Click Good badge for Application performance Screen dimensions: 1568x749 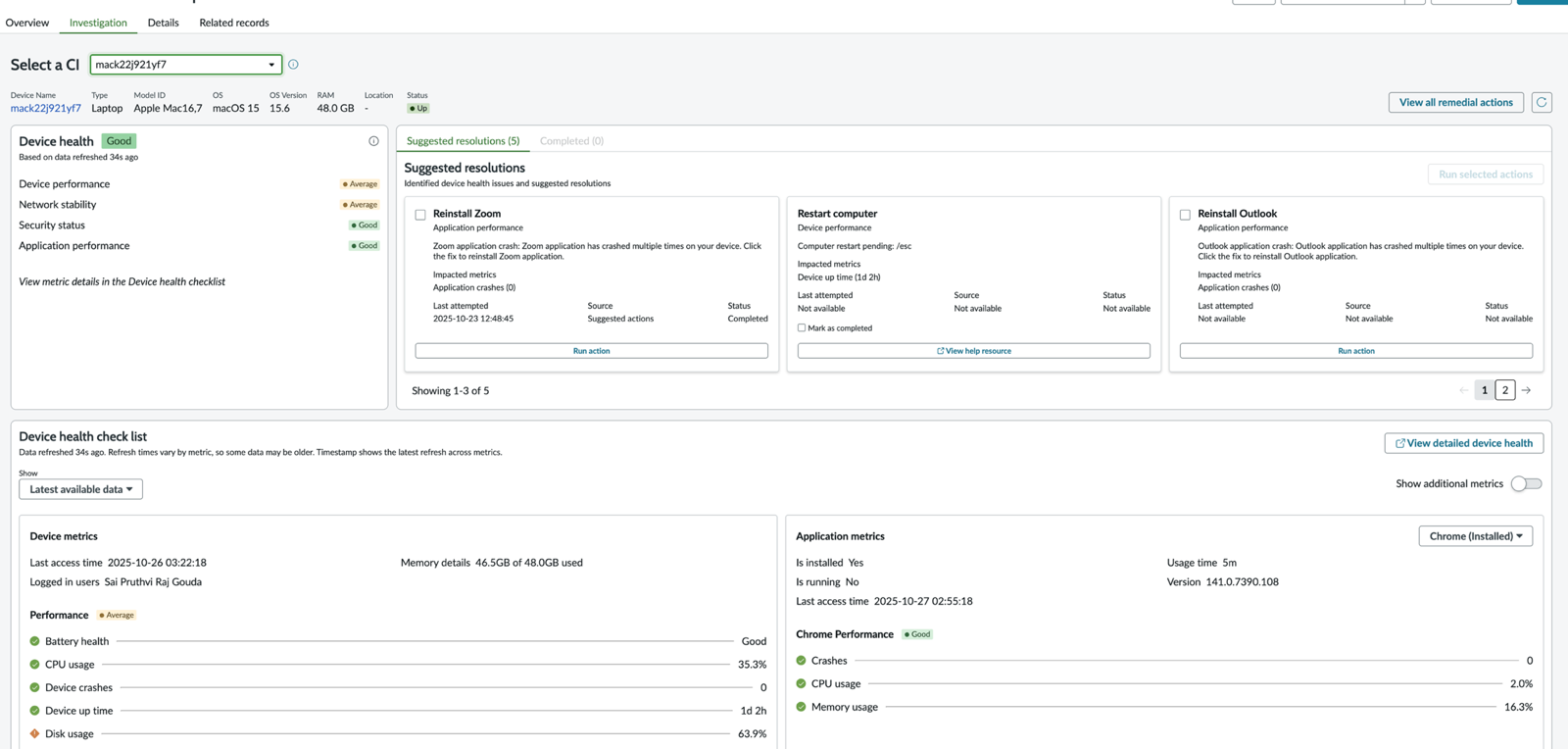(365, 246)
